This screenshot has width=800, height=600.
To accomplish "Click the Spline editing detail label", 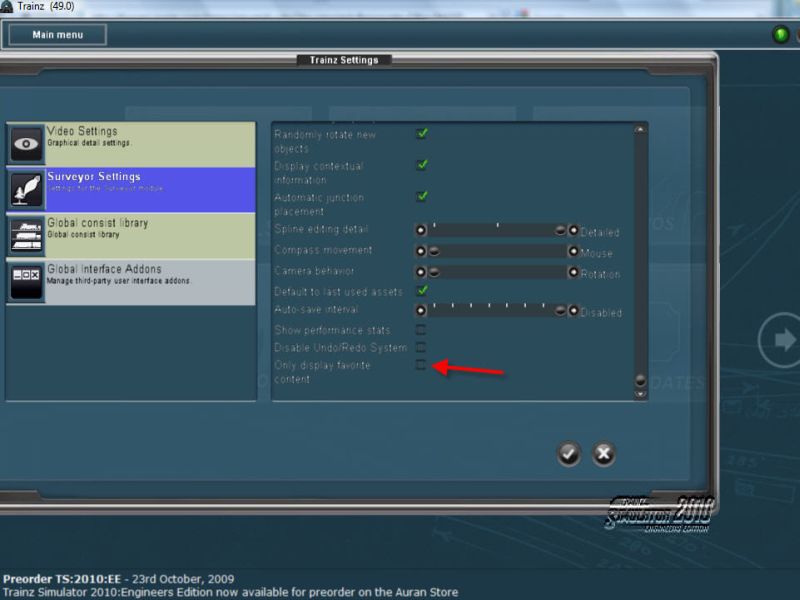I will tap(321, 229).
